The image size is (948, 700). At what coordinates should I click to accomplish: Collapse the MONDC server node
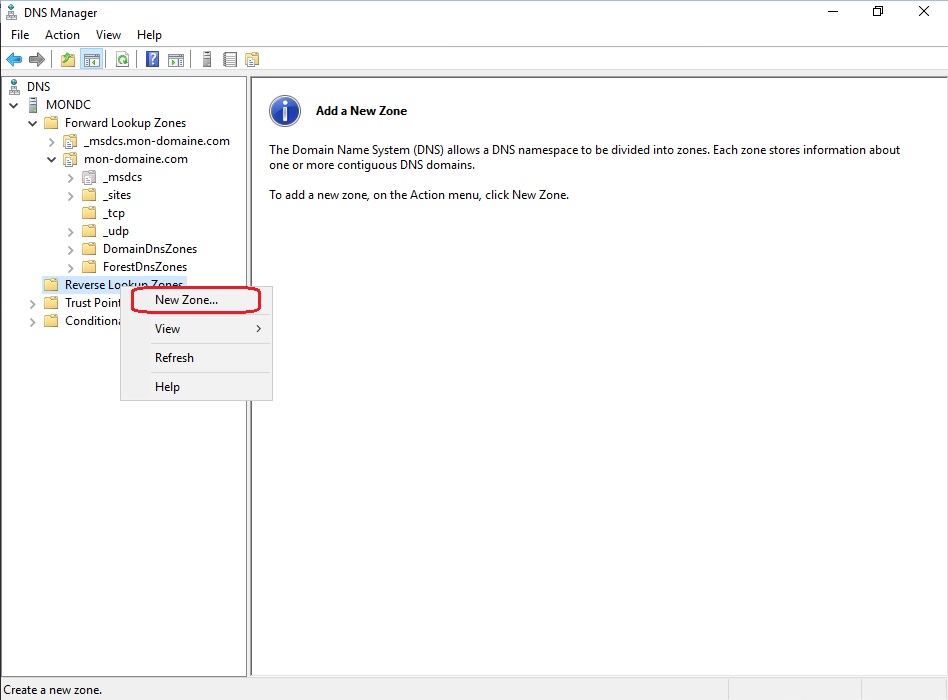pyautogui.click(x=14, y=105)
